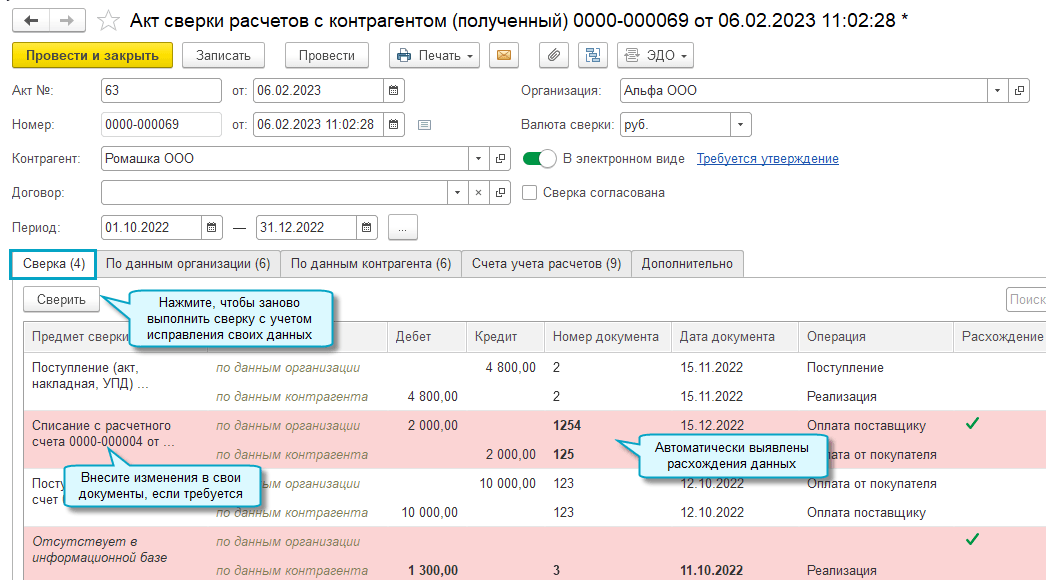Click the Расхождение column header
1046x580 pixels.
point(1000,337)
